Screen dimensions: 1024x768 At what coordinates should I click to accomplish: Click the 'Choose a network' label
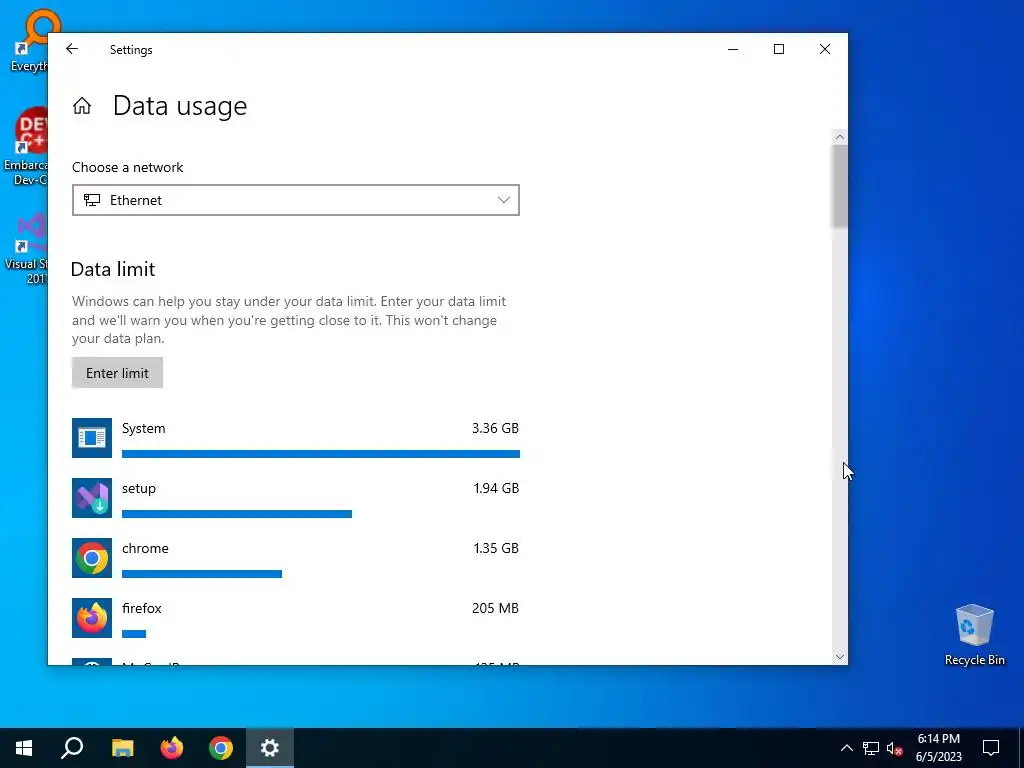pyautogui.click(x=127, y=167)
